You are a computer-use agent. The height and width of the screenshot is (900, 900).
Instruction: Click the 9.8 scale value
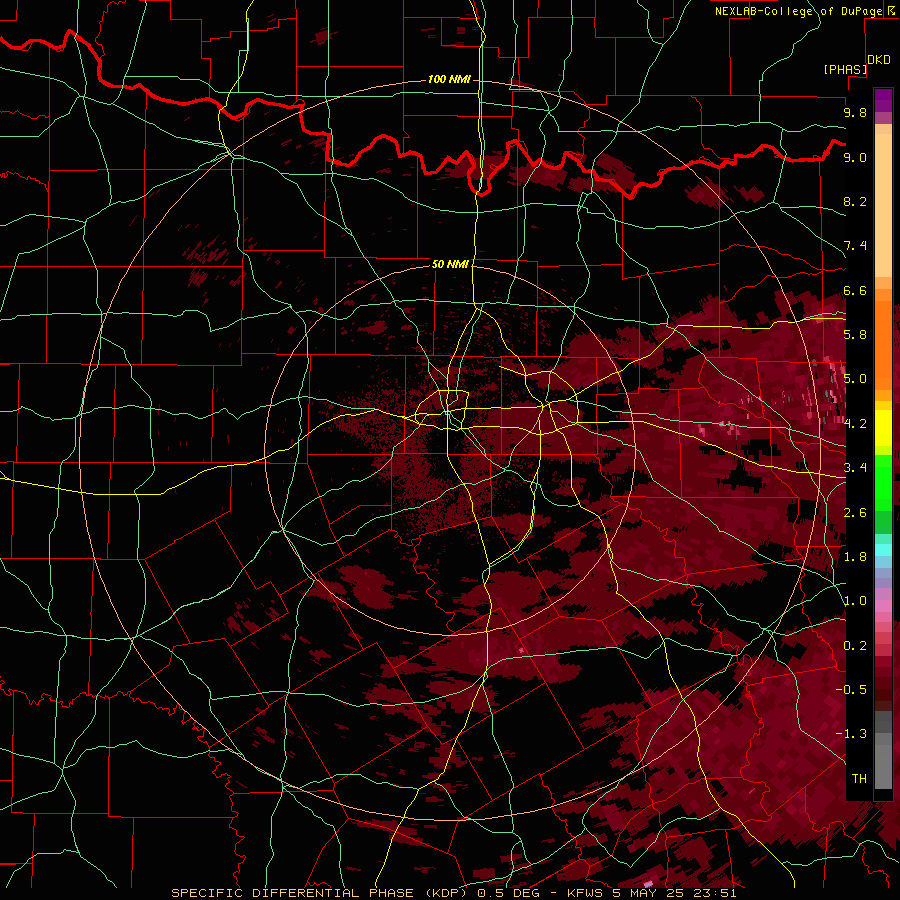(855, 112)
